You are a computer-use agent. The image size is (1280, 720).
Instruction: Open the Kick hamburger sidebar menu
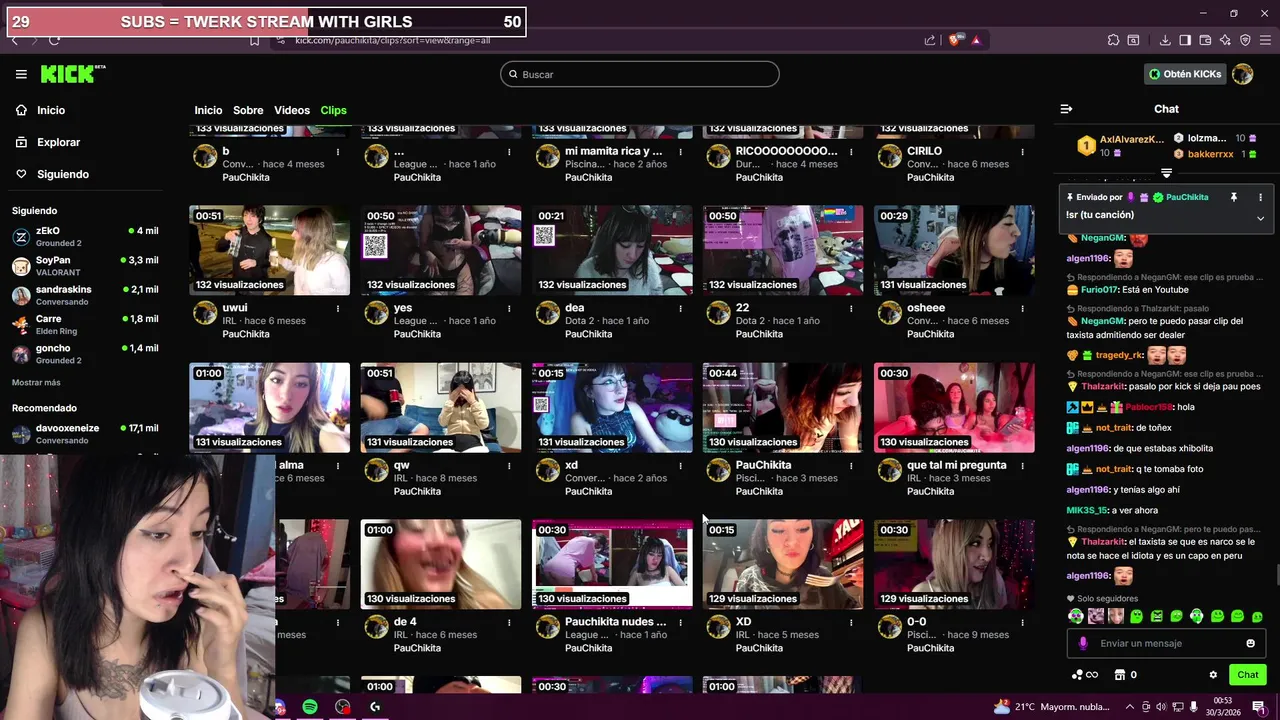click(21, 74)
